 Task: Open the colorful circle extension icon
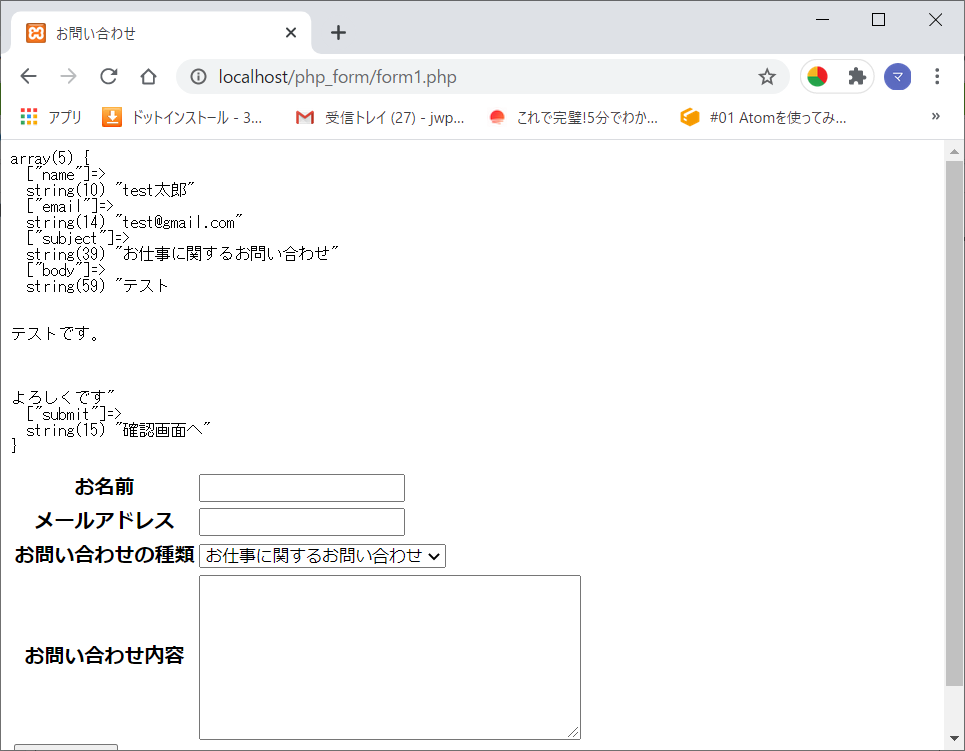pyautogui.click(x=817, y=77)
